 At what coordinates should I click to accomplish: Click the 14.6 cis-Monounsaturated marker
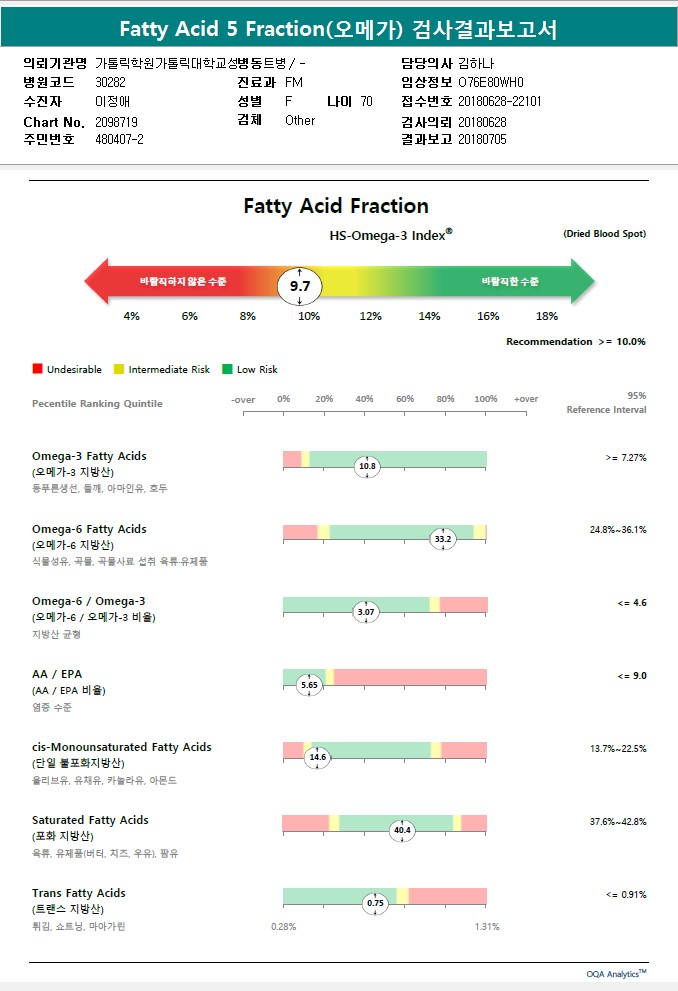click(x=317, y=758)
